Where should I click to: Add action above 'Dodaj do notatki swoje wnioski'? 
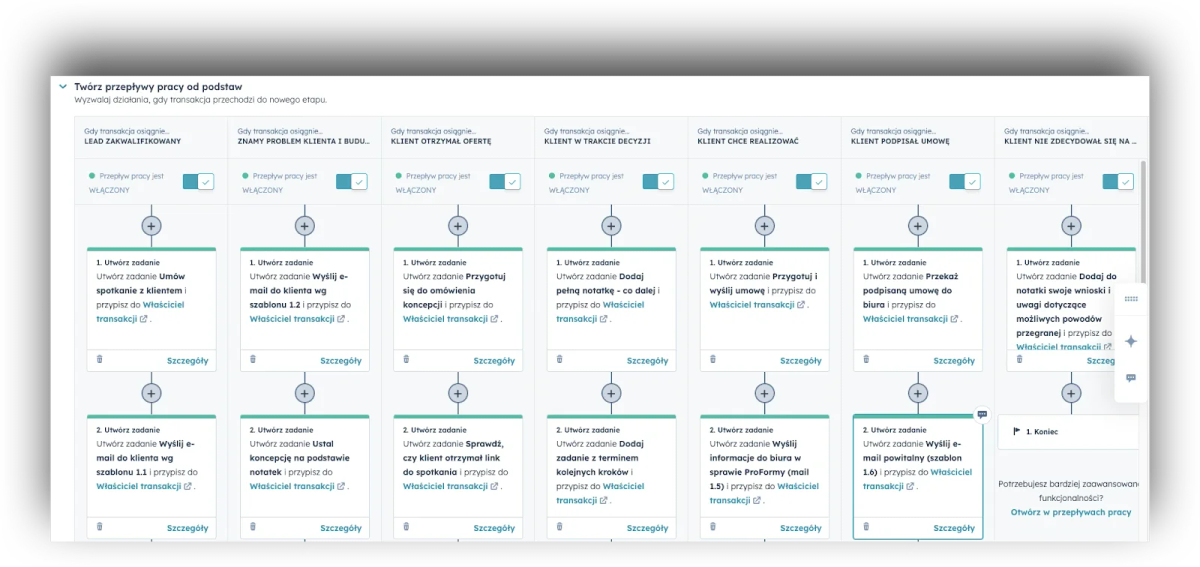1071,226
